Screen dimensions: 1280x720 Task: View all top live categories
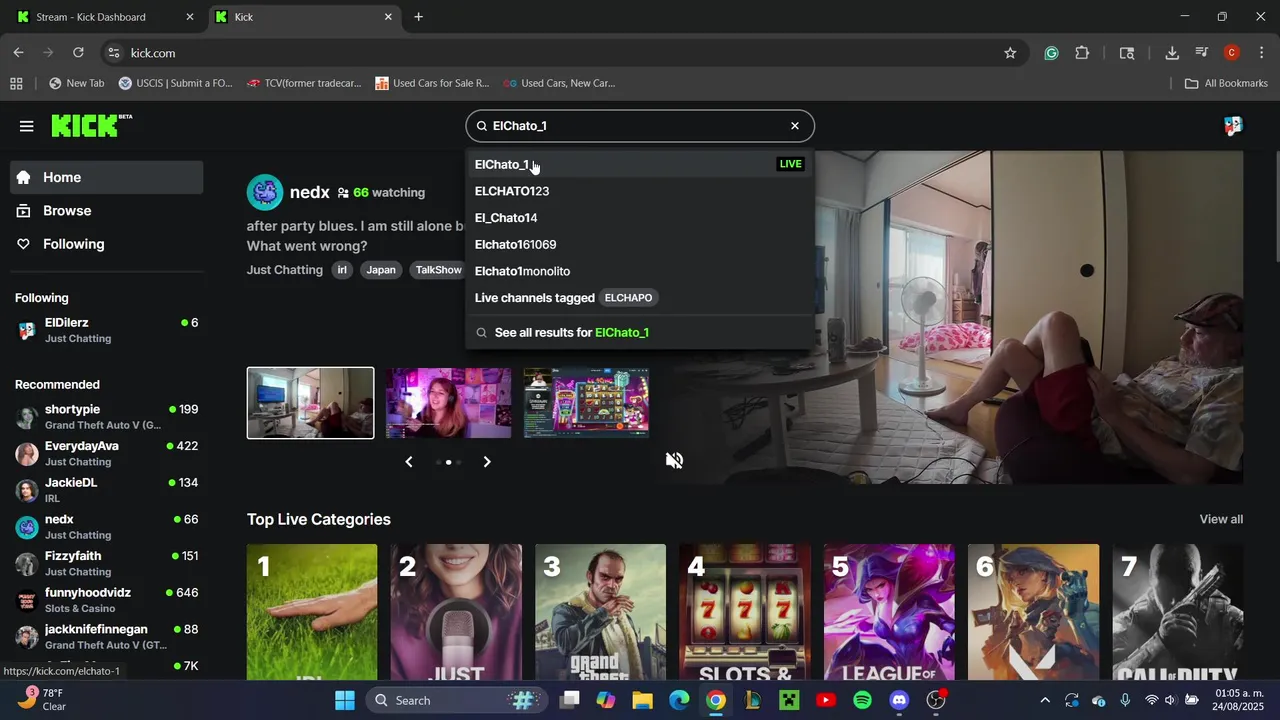pyautogui.click(x=1221, y=519)
